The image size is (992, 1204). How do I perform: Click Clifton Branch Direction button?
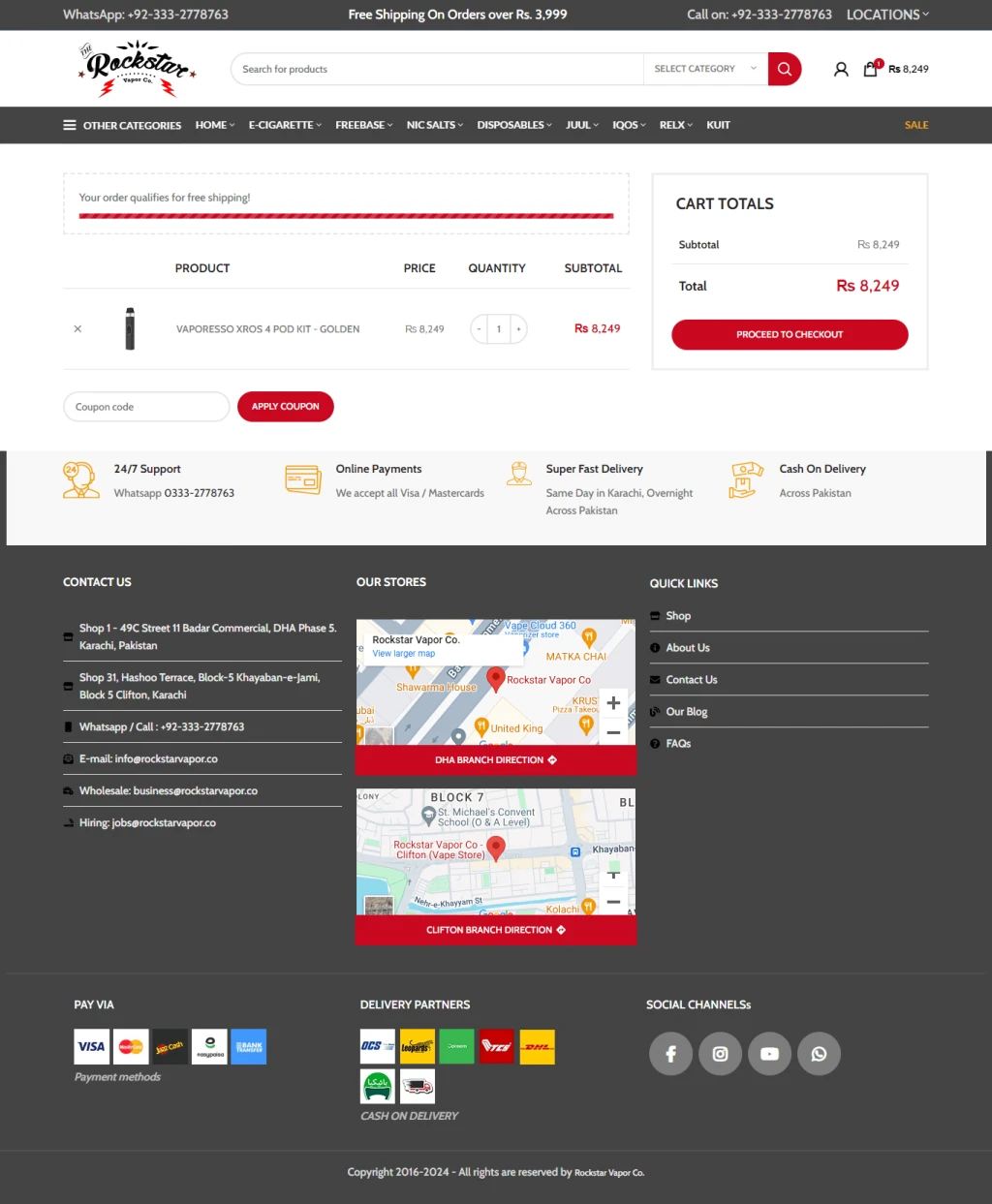click(496, 930)
